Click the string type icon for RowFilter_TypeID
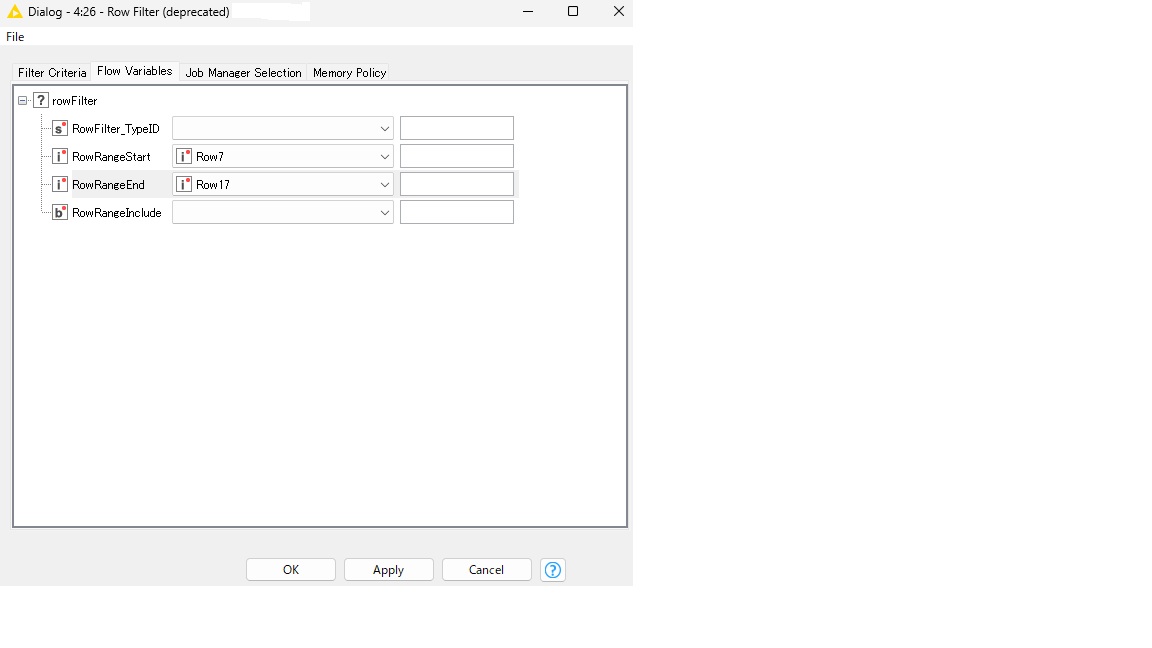 (60, 129)
